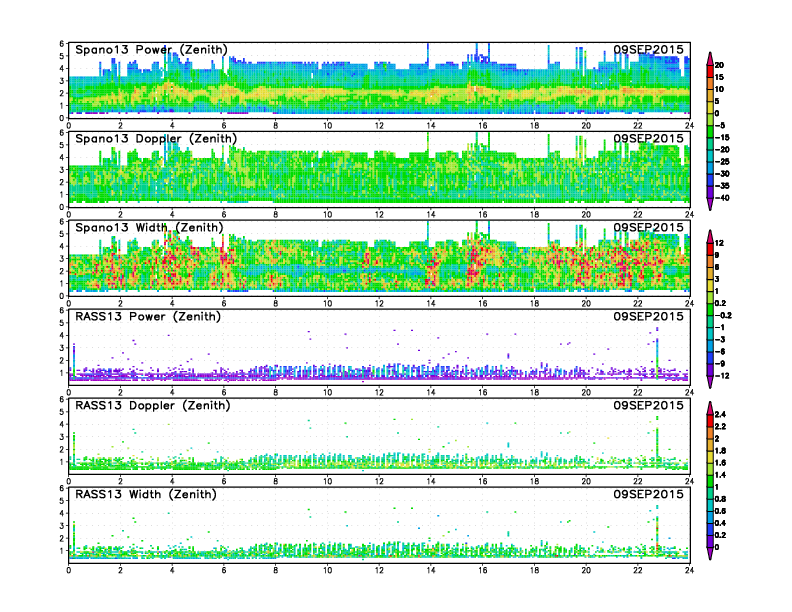This screenshot has height=612, width=792.
Task: Click the 'Spano13 Power (Zenith)' panel title
Action: click(x=152, y=50)
